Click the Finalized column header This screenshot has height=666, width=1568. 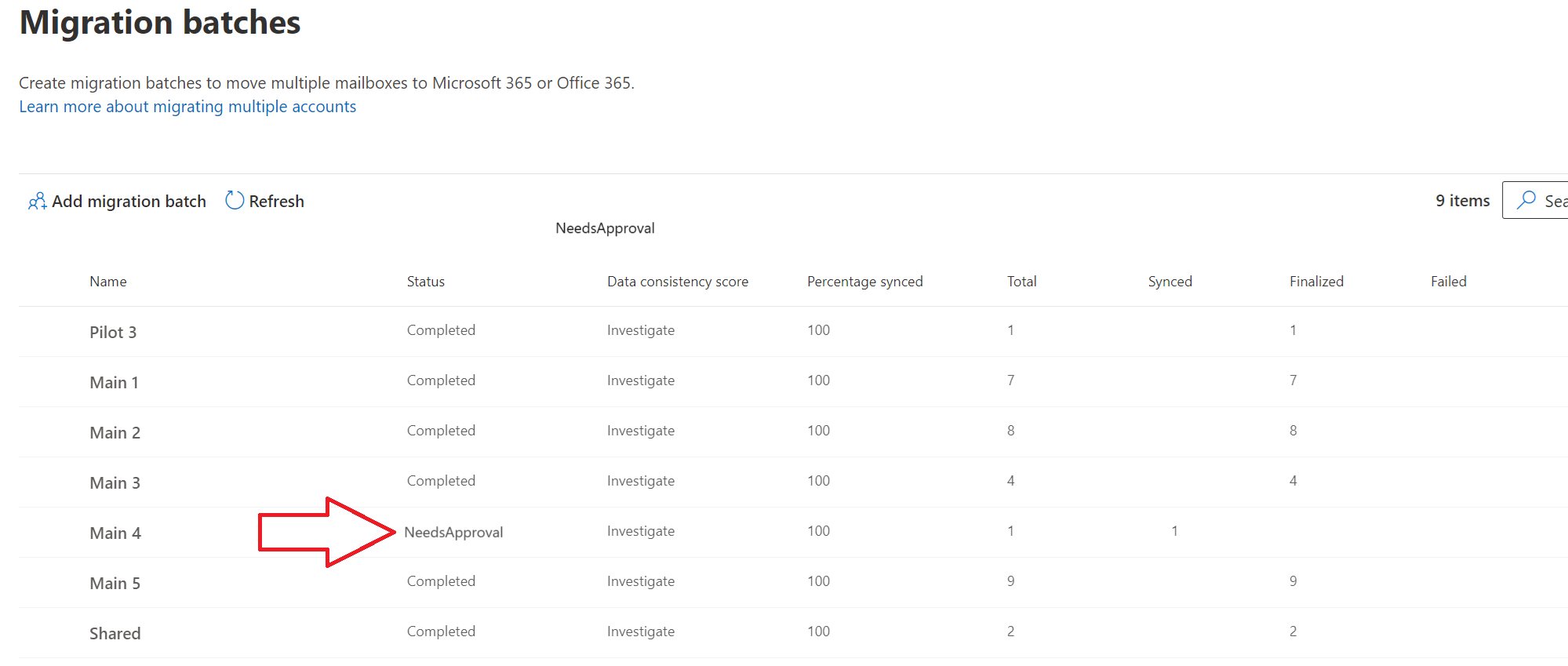click(1315, 282)
